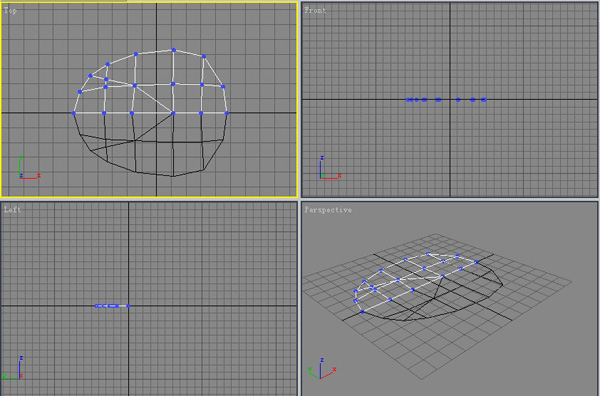Click the Front viewport label
Screen dimensions: 600x396
pos(315,11)
